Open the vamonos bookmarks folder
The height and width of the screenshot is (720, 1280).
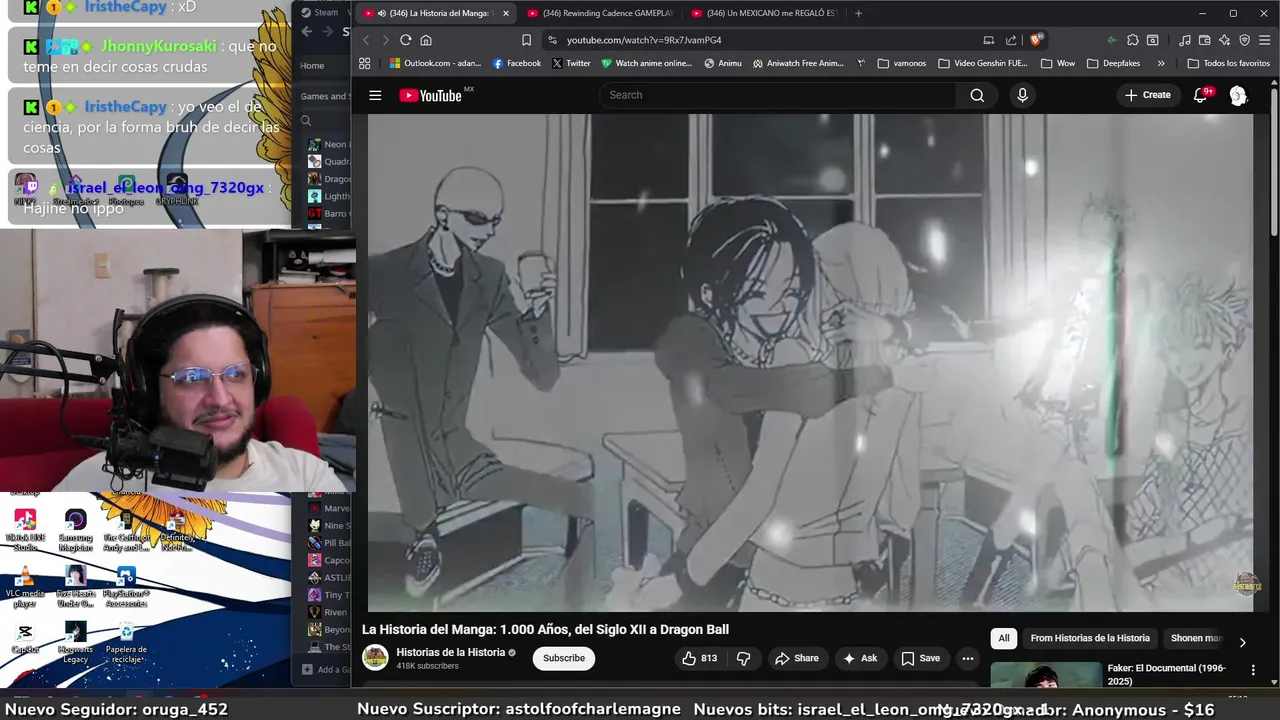pyautogui.click(x=901, y=63)
